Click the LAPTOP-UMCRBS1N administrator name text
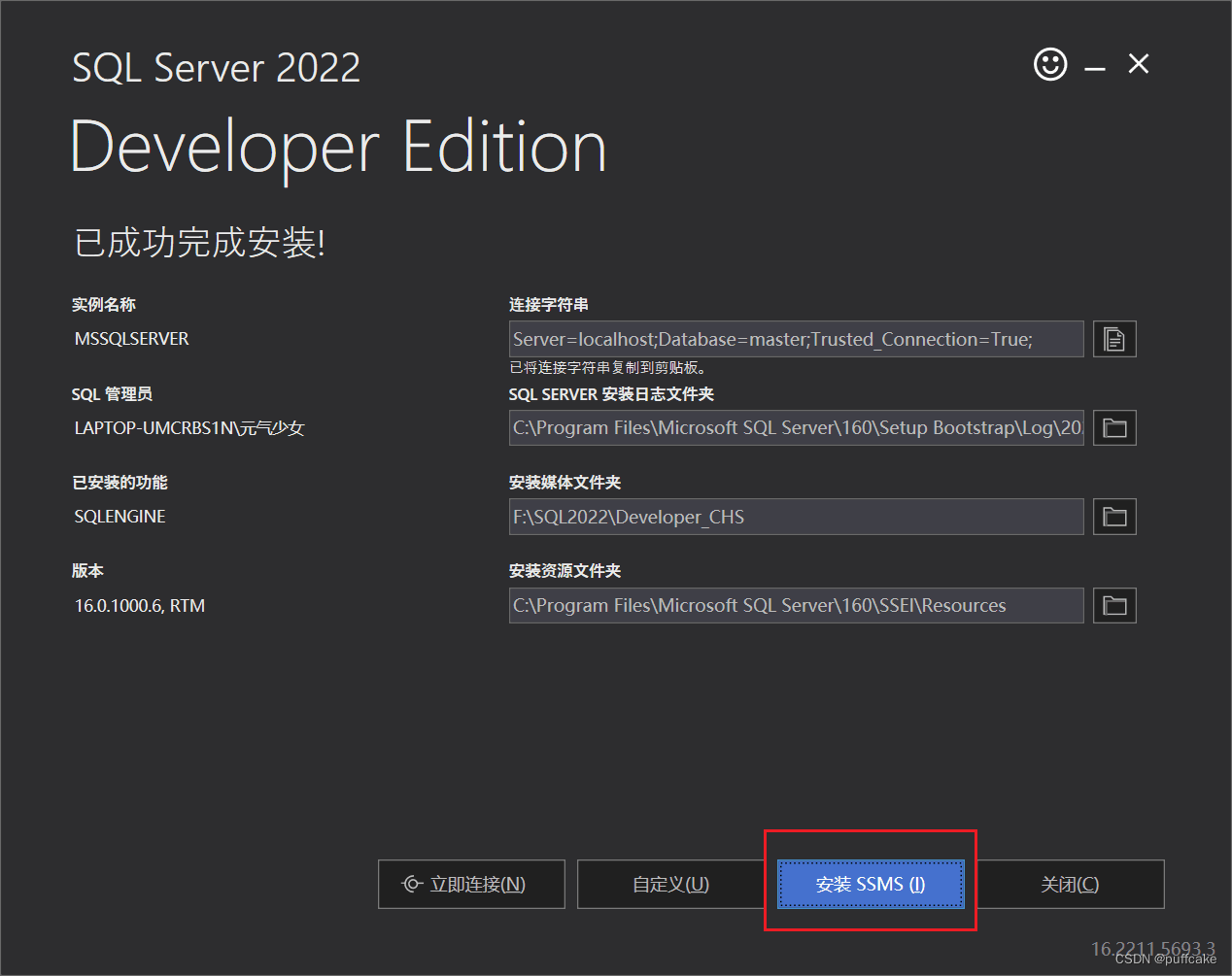 click(189, 428)
